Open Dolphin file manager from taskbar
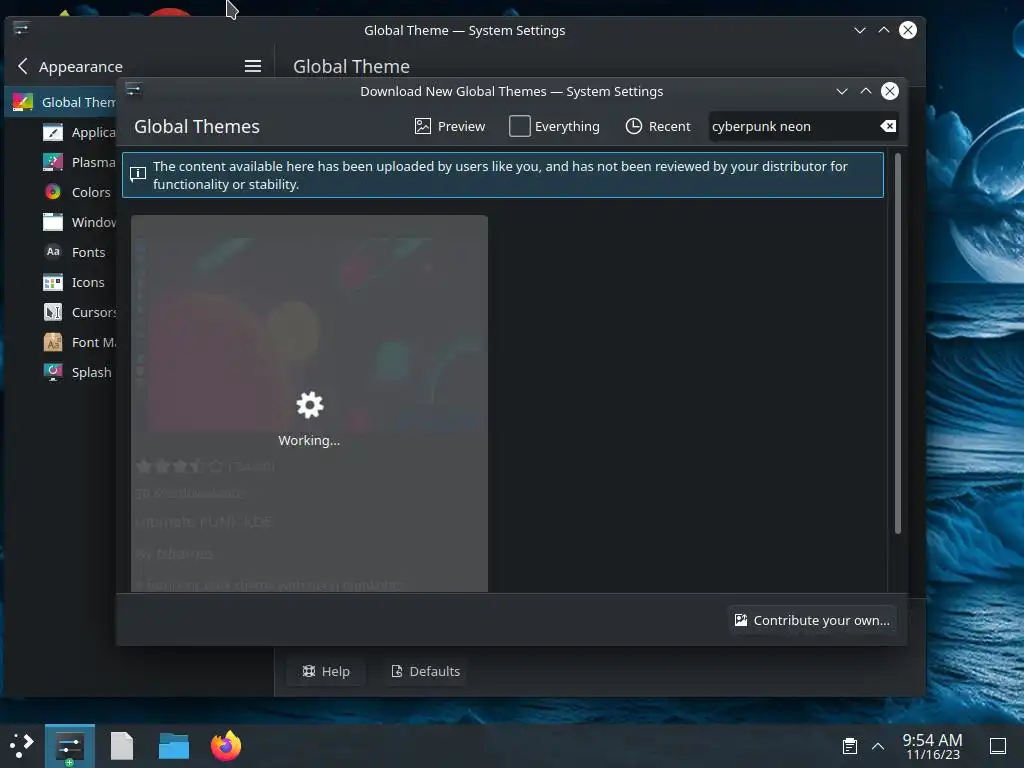Image resolution: width=1024 pixels, height=768 pixels. tap(174, 746)
